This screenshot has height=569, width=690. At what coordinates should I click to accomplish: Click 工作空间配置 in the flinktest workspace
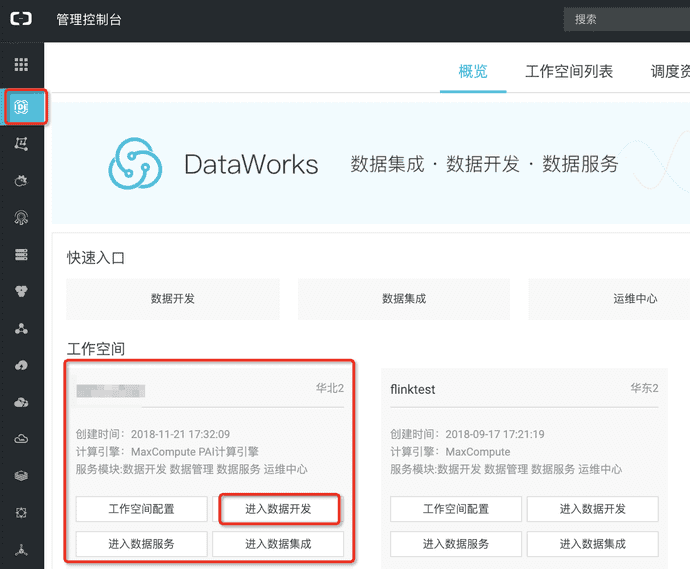456,509
